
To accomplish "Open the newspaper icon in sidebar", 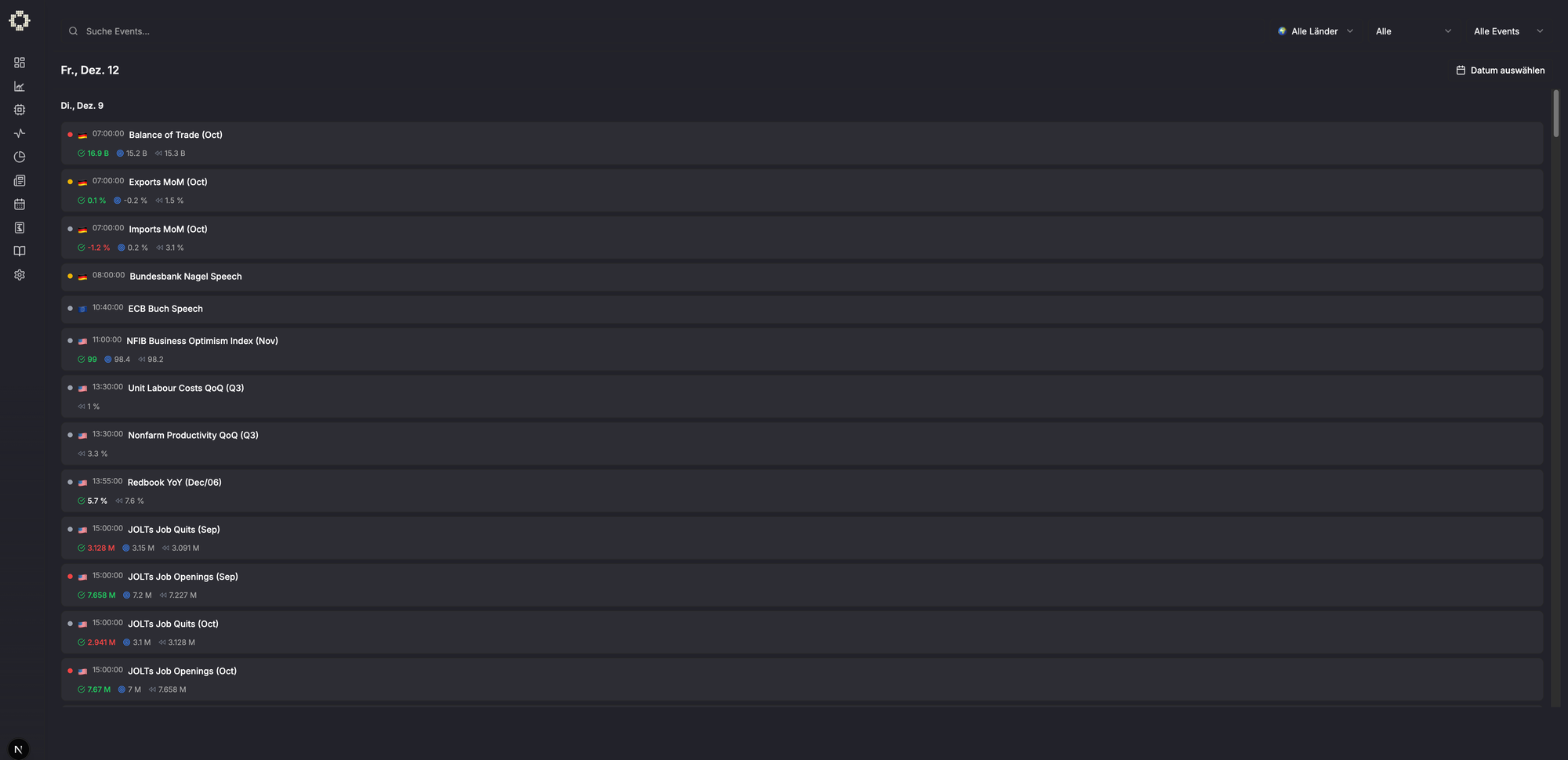I will (x=20, y=180).
